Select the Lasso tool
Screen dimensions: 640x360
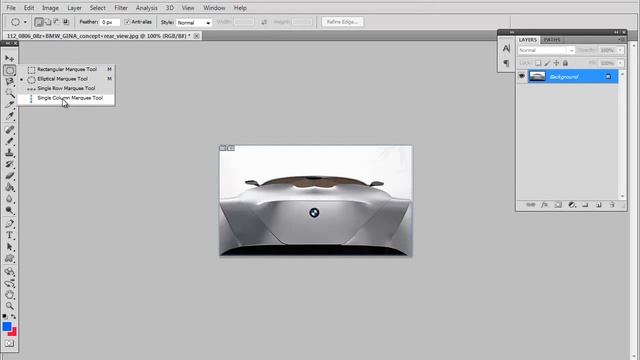coord(9,82)
